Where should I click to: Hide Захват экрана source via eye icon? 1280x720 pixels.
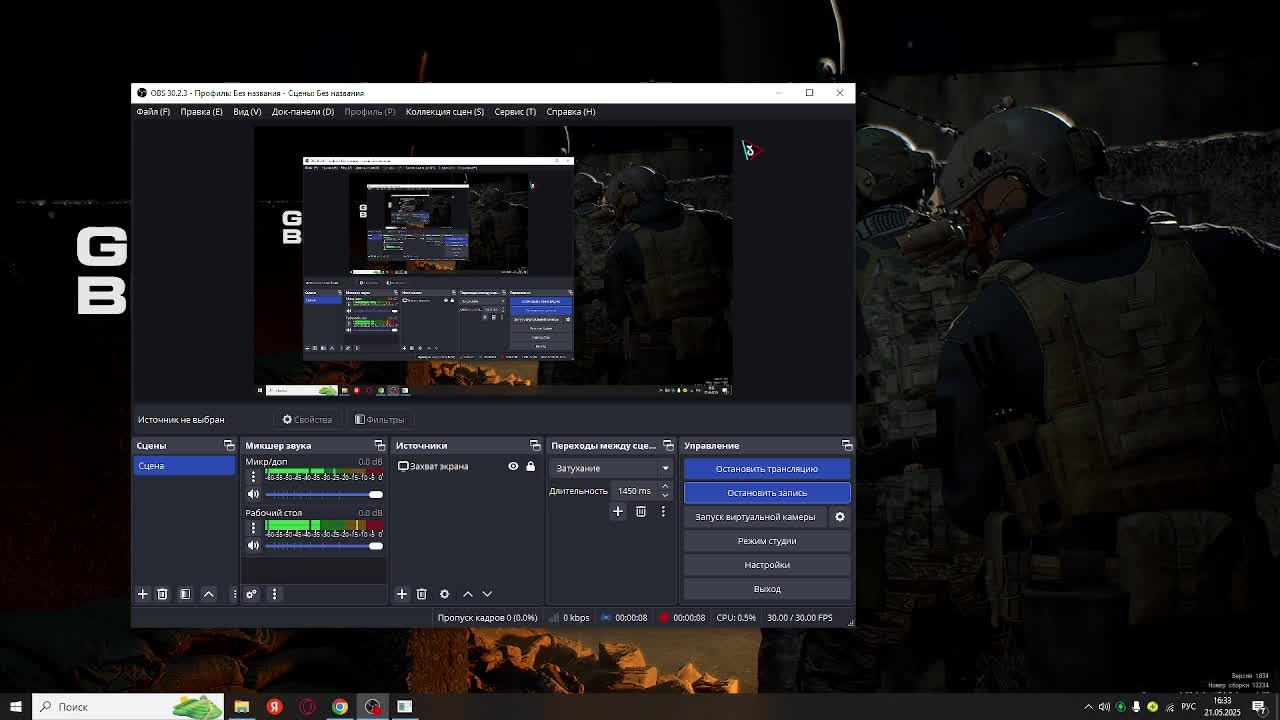pos(513,466)
